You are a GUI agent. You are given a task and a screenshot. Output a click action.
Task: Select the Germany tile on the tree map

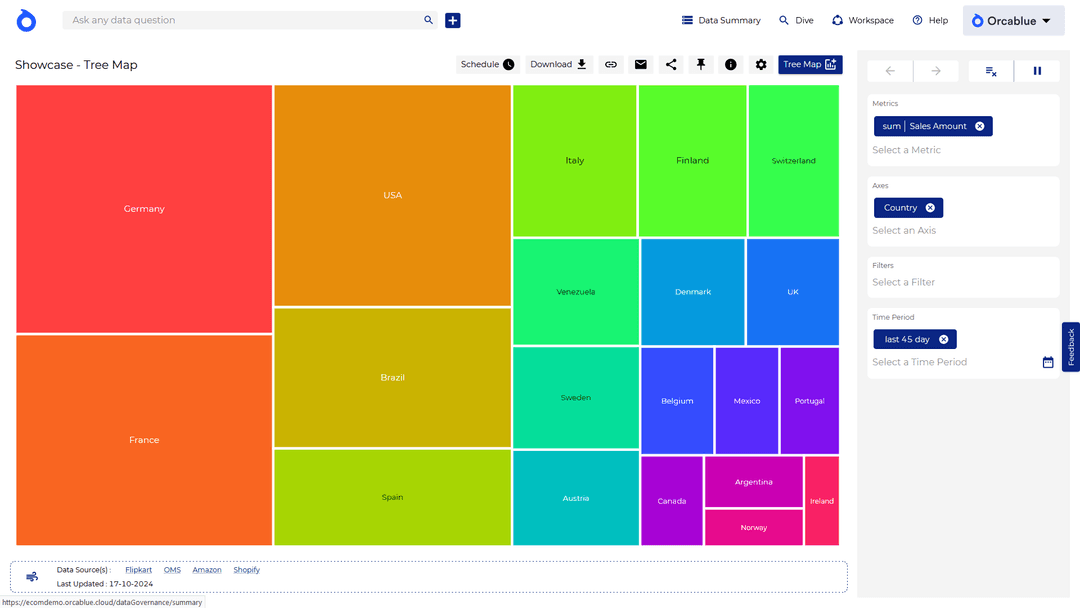coord(143,208)
